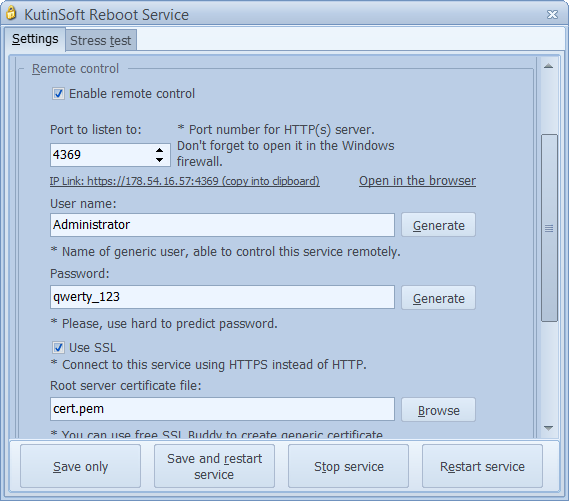Click the KutinSoft lock icon in title bar
The image size is (569, 501).
11,13
